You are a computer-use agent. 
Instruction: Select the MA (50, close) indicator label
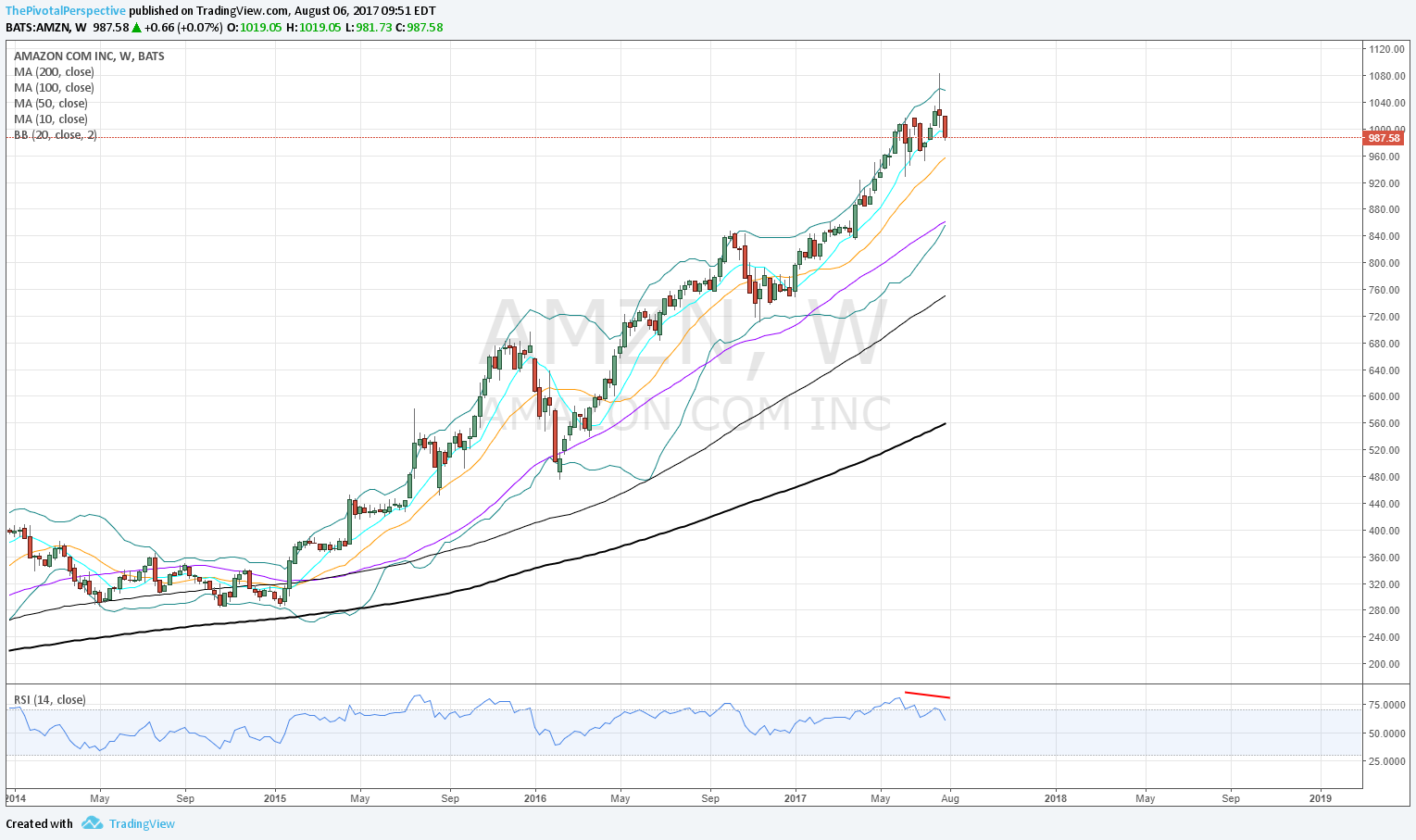pos(51,103)
